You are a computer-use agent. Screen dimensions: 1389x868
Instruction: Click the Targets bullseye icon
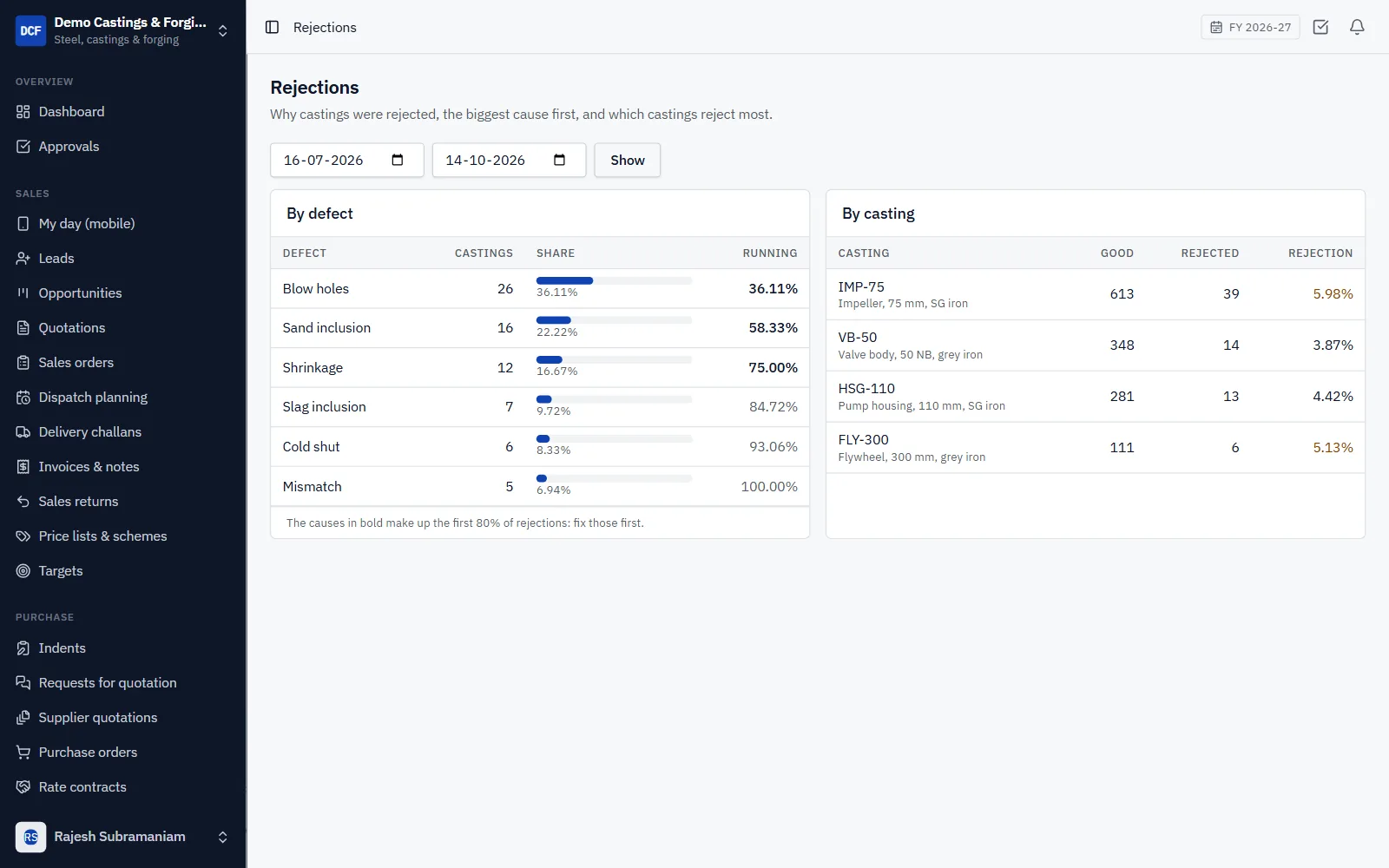pos(23,571)
